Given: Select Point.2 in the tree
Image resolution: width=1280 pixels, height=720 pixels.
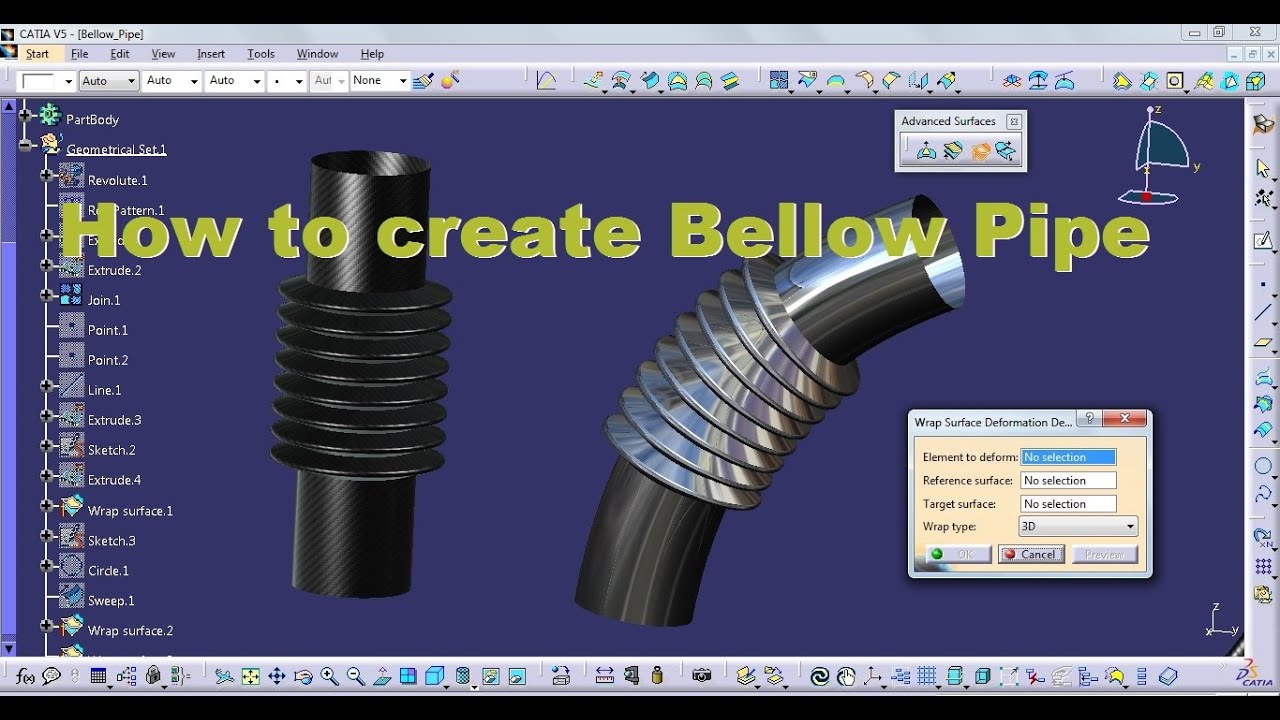Looking at the screenshot, I should [108, 360].
